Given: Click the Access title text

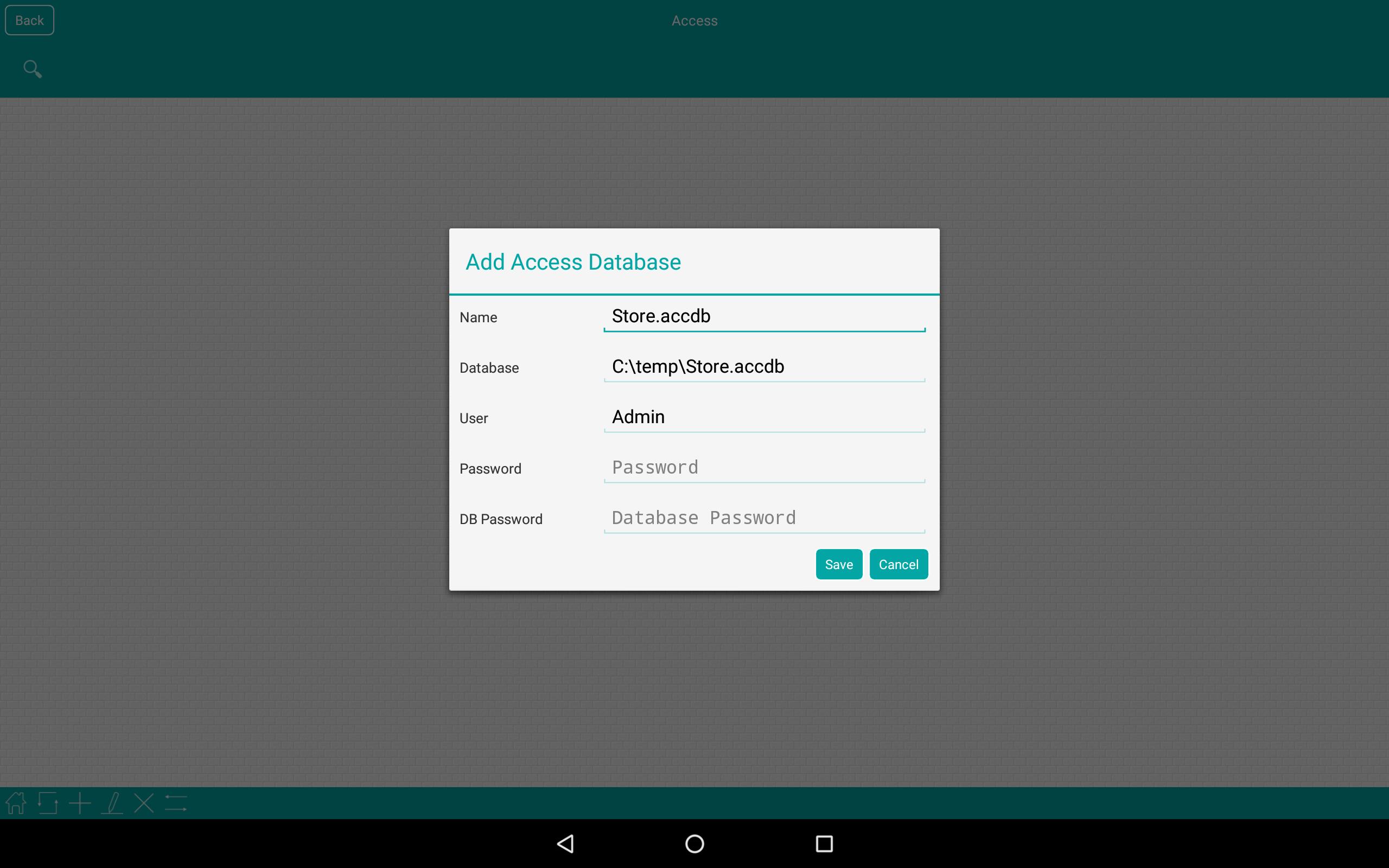Looking at the screenshot, I should [694, 21].
